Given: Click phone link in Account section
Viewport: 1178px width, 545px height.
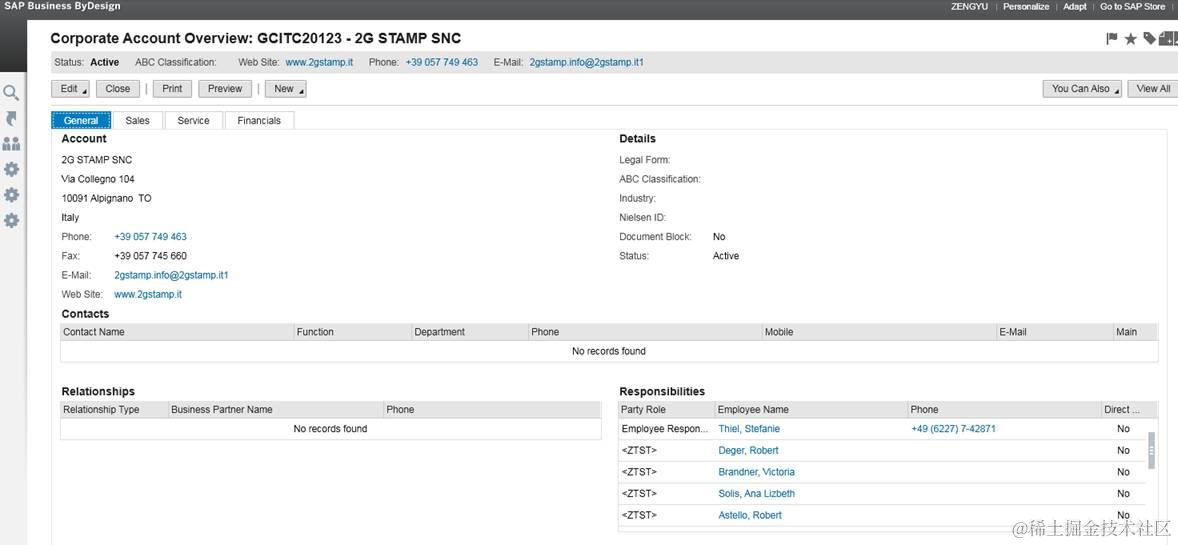Looking at the screenshot, I should pyautogui.click(x=150, y=237).
